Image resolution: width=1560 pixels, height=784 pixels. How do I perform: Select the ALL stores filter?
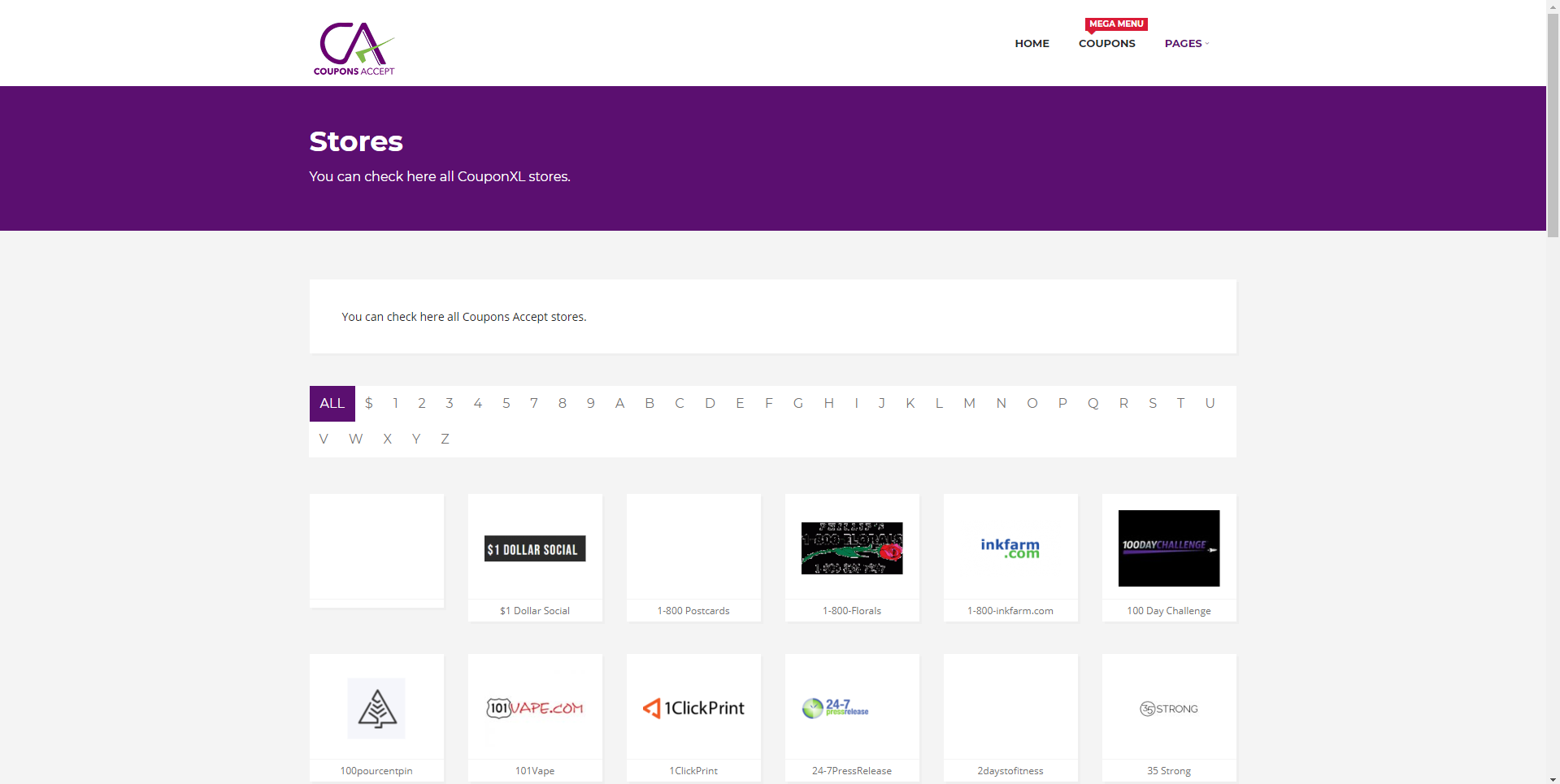coord(332,404)
